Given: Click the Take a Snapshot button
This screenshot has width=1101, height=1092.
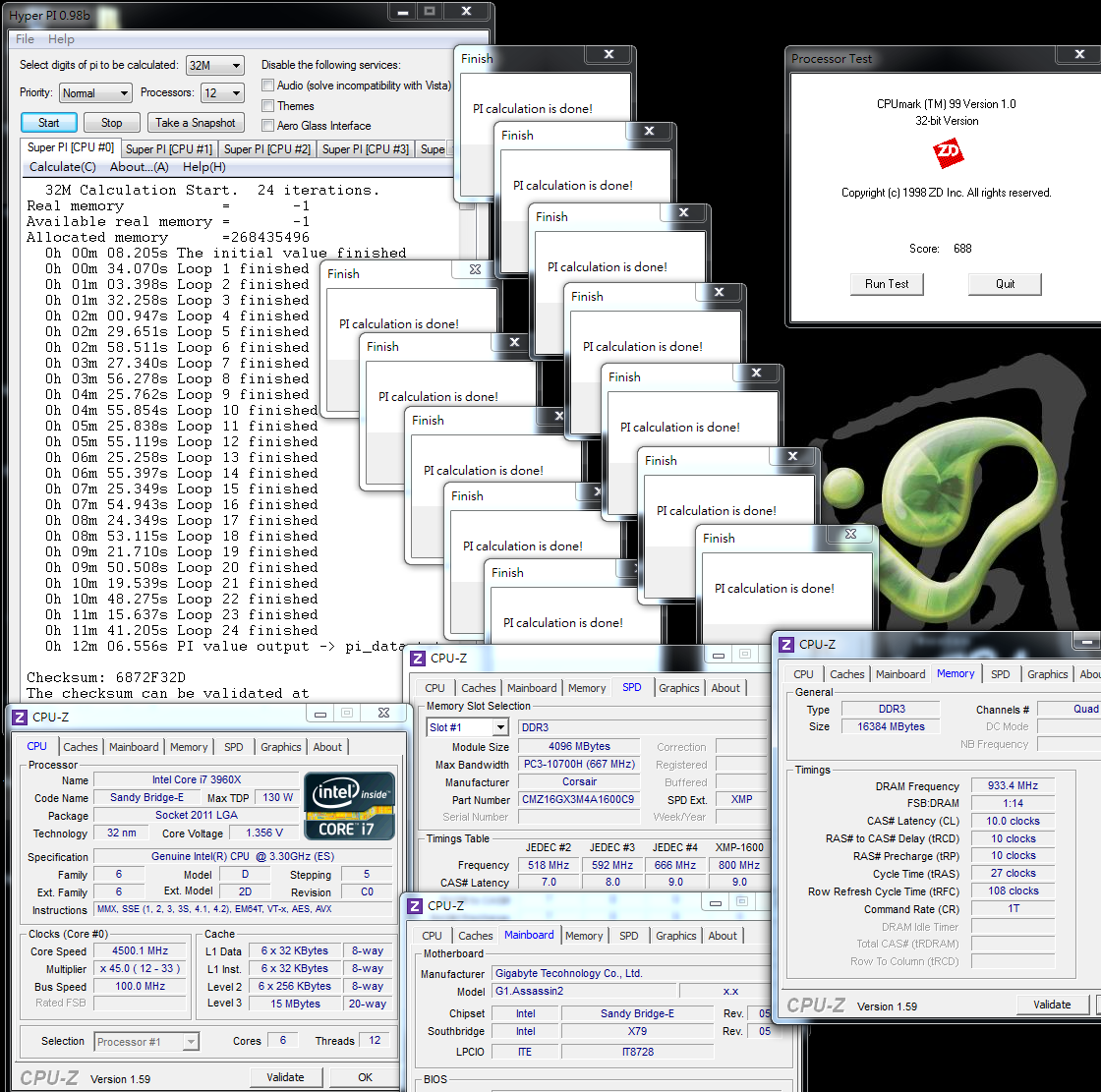Looking at the screenshot, I should [x=196, y=123].
